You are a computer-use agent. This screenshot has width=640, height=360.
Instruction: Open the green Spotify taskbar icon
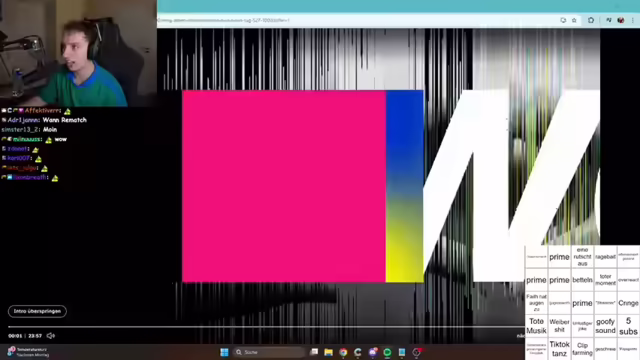tap(387, 352)
